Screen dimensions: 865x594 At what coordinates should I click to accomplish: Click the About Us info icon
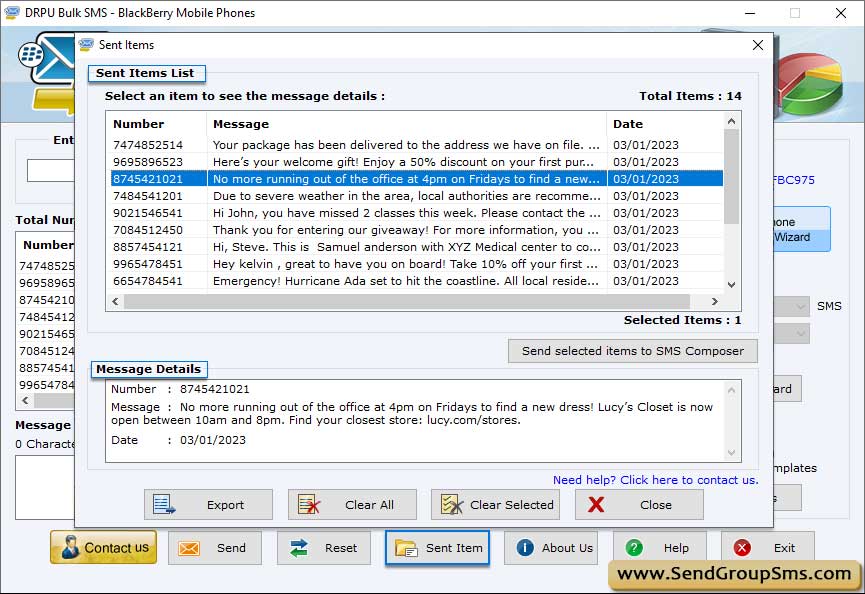pyautogui.click(x=525, y=548)
